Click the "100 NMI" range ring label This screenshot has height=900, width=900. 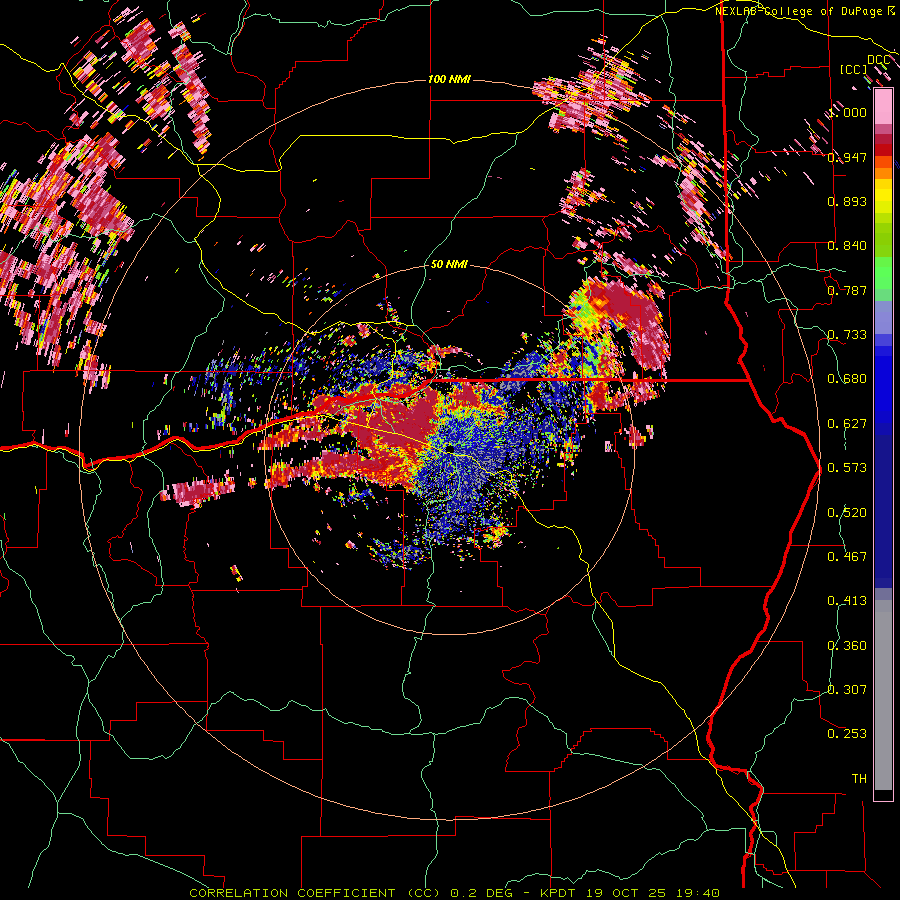(x=449, y=79)
